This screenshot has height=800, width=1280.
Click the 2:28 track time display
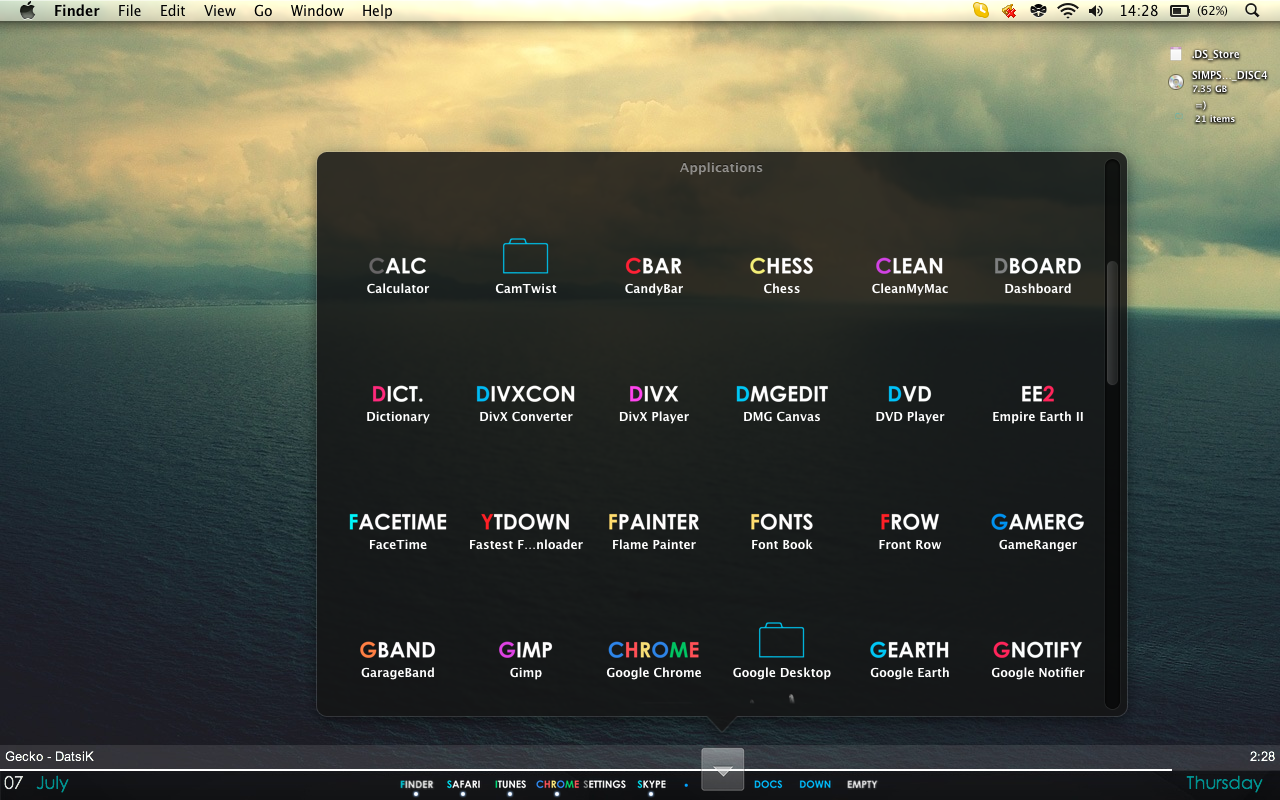point(1262,757)
